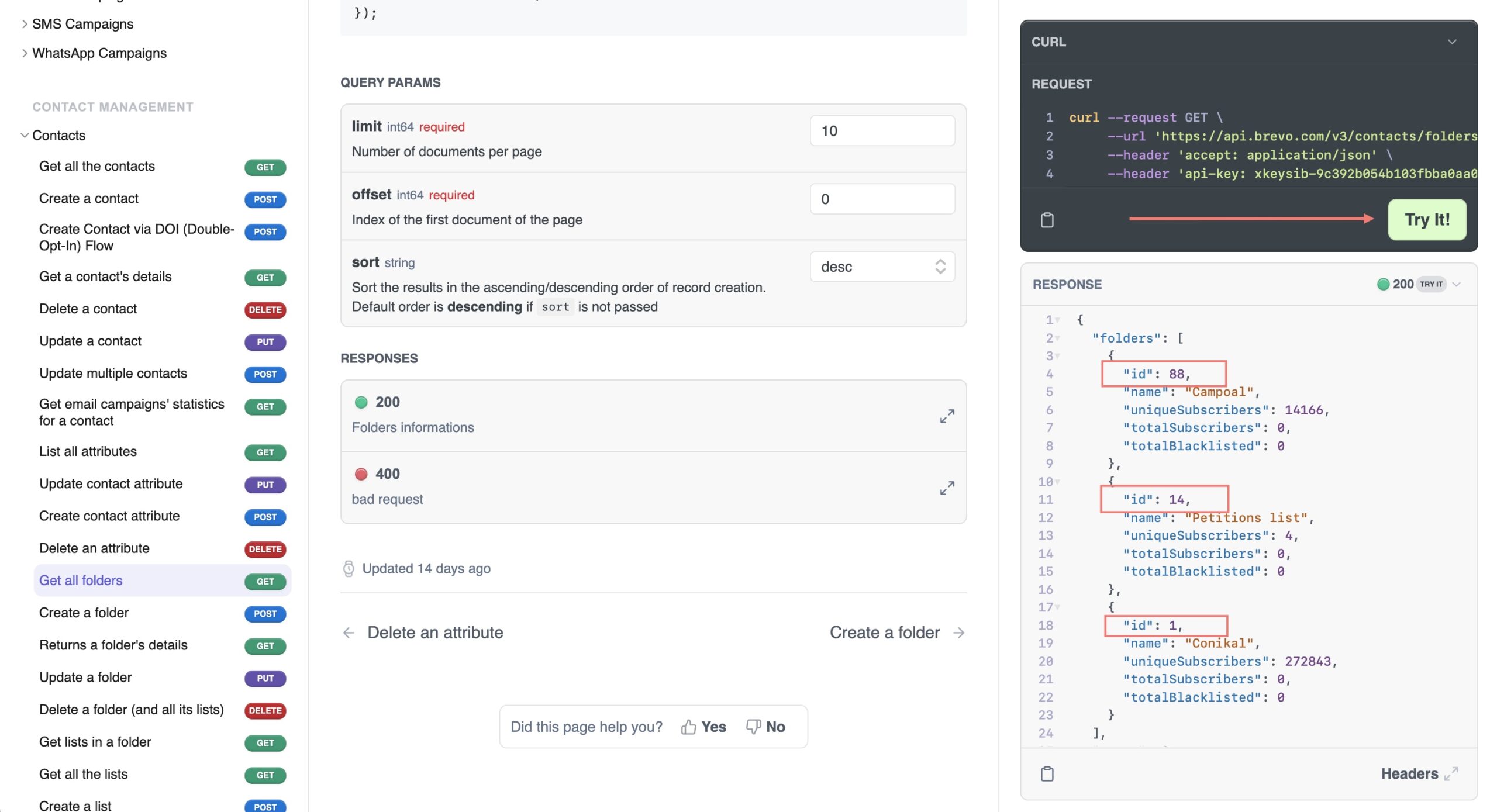Collapse the Contacts sidebar section
The height and width of the screenshot is (812, 1497).
(25, 136)
